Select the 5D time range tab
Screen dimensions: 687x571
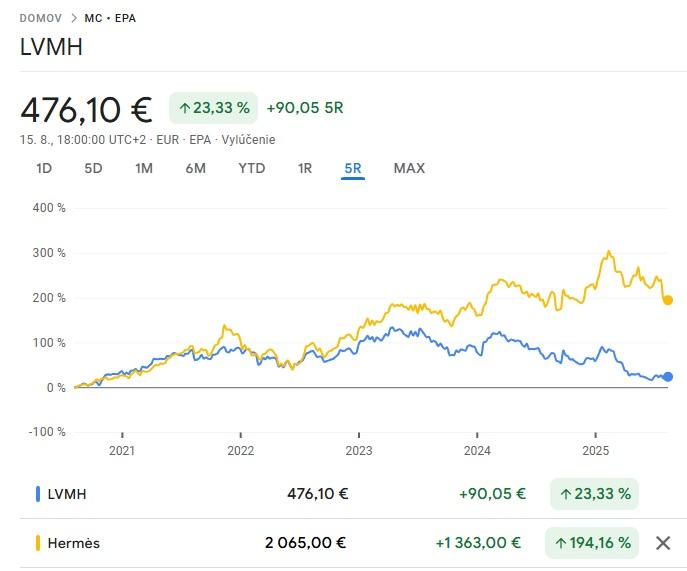point(93,168)
